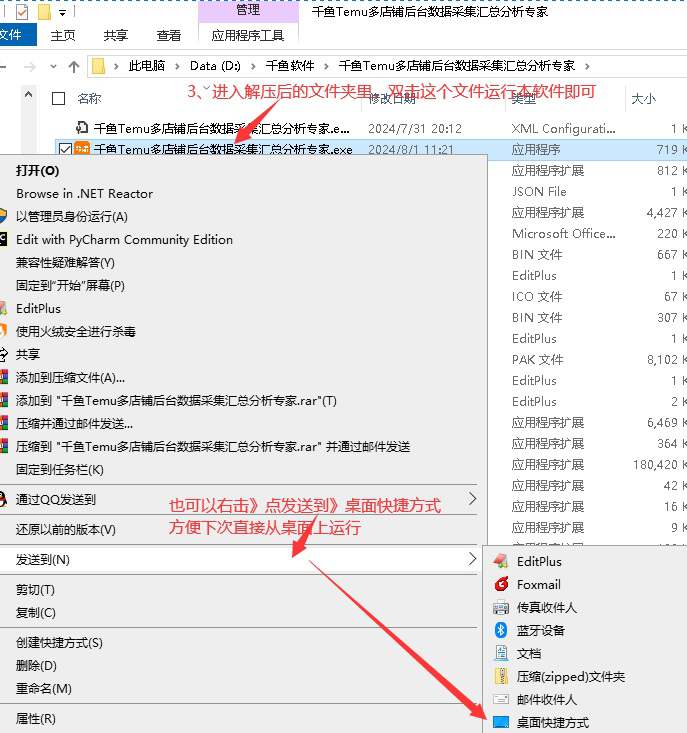Screen dimensions: 687x733
Task: Choose 添加到压缩文件(A)...
Action: click(70, 377)
